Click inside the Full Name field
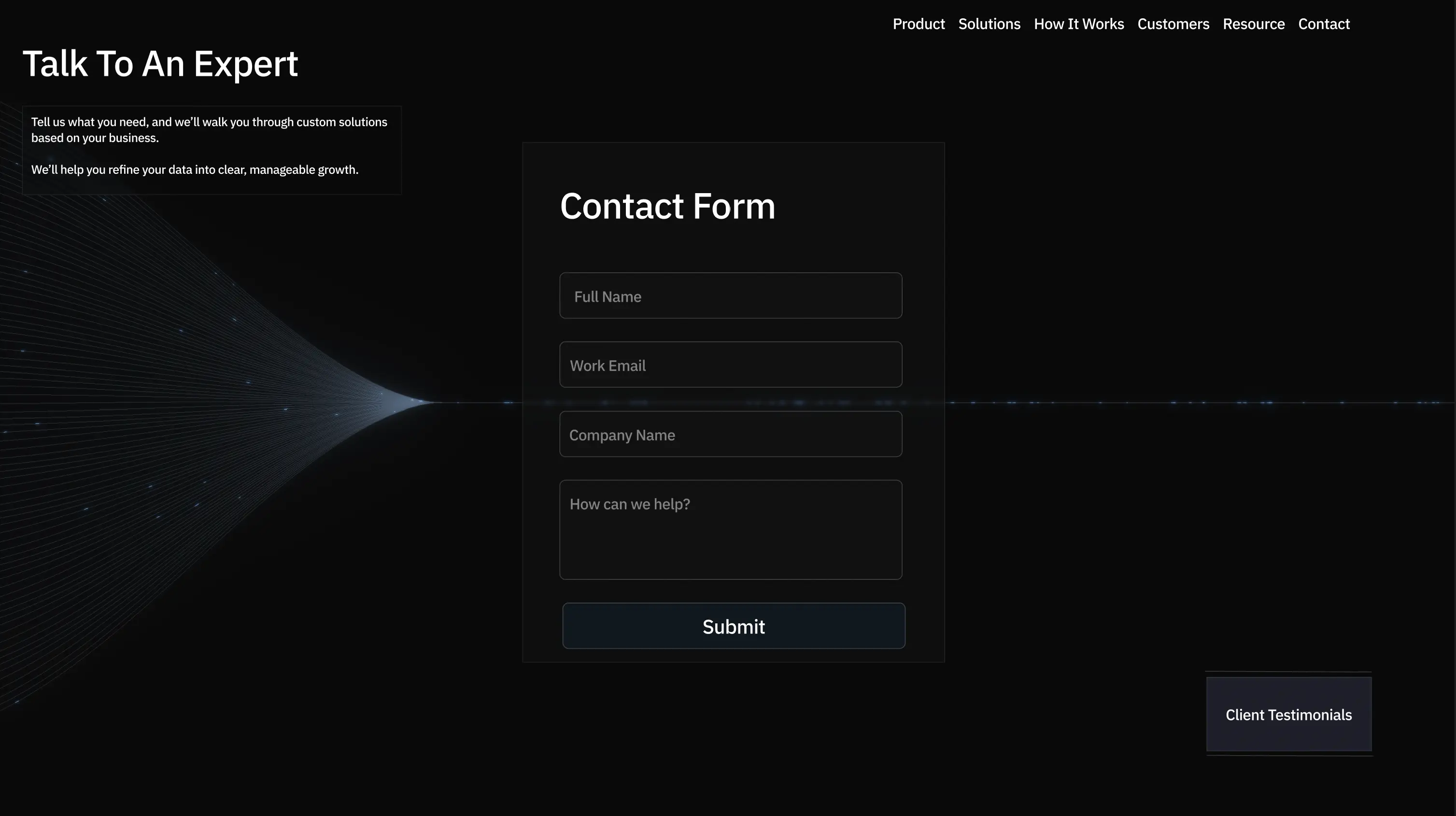 (730, 295)
